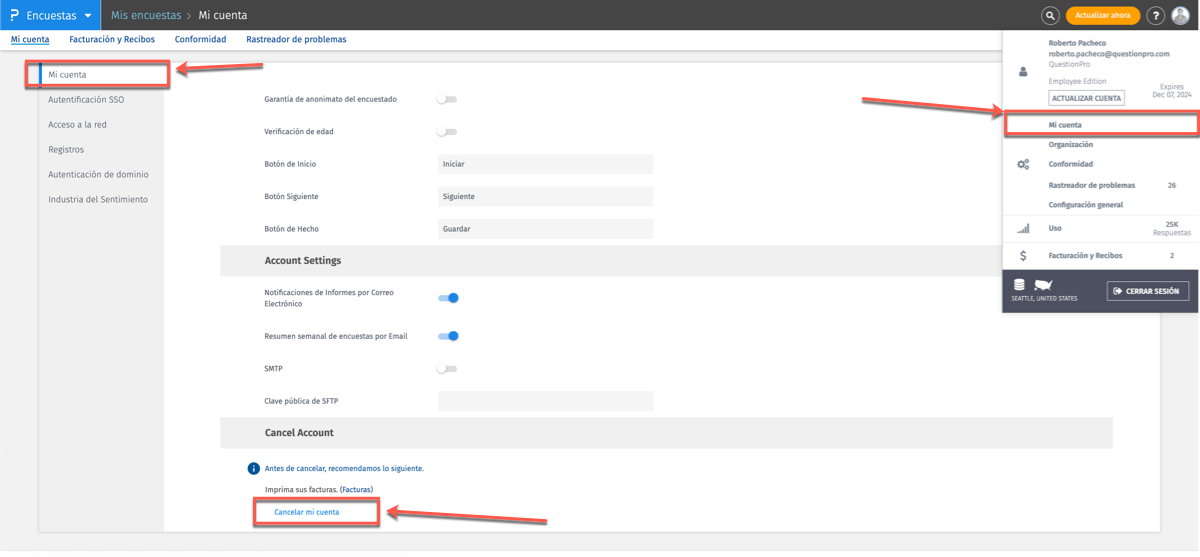Disable Notificaciones de Informes por Correo

[449, 298]
